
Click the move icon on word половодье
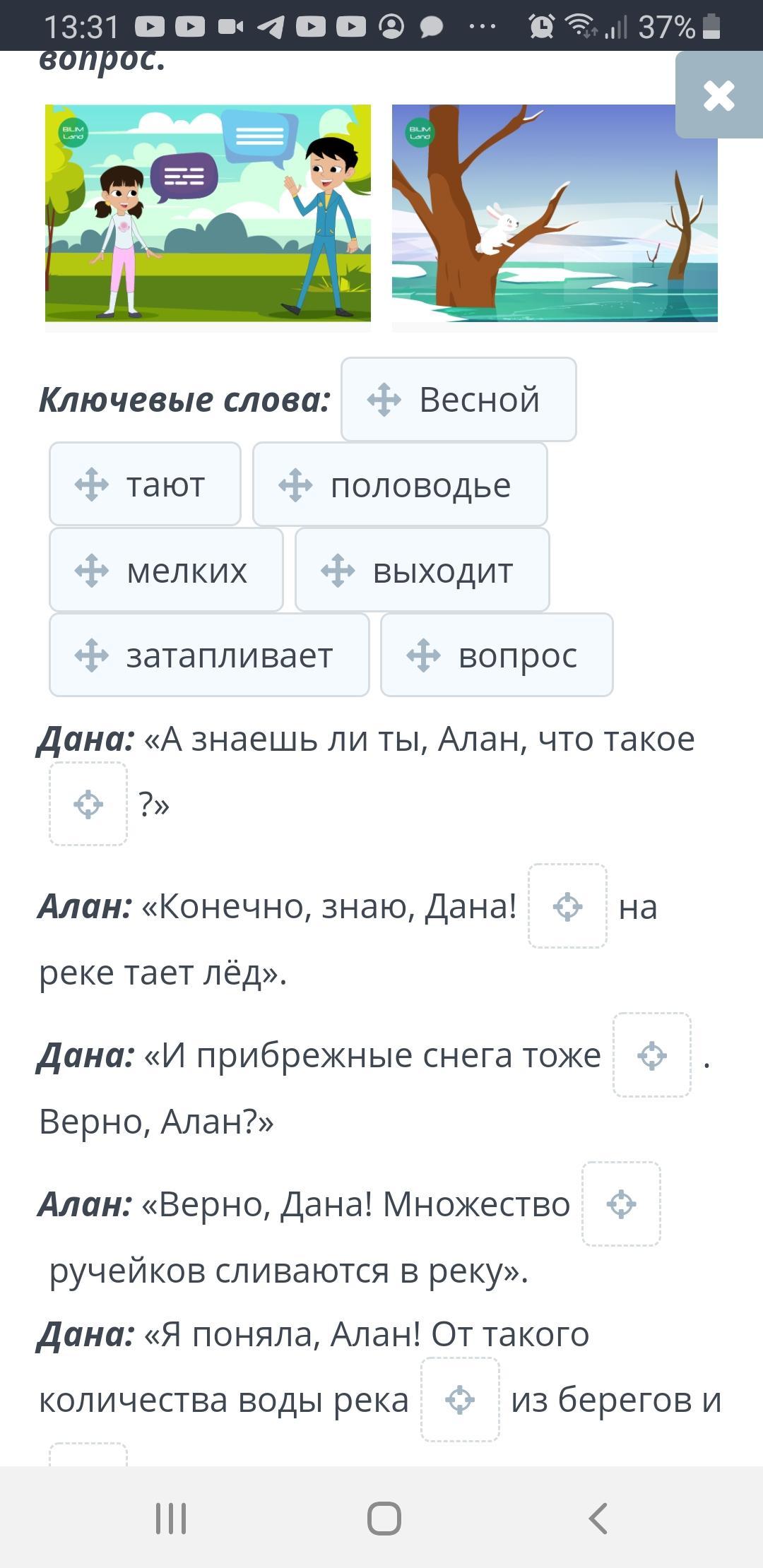click(x=295, y=485)
